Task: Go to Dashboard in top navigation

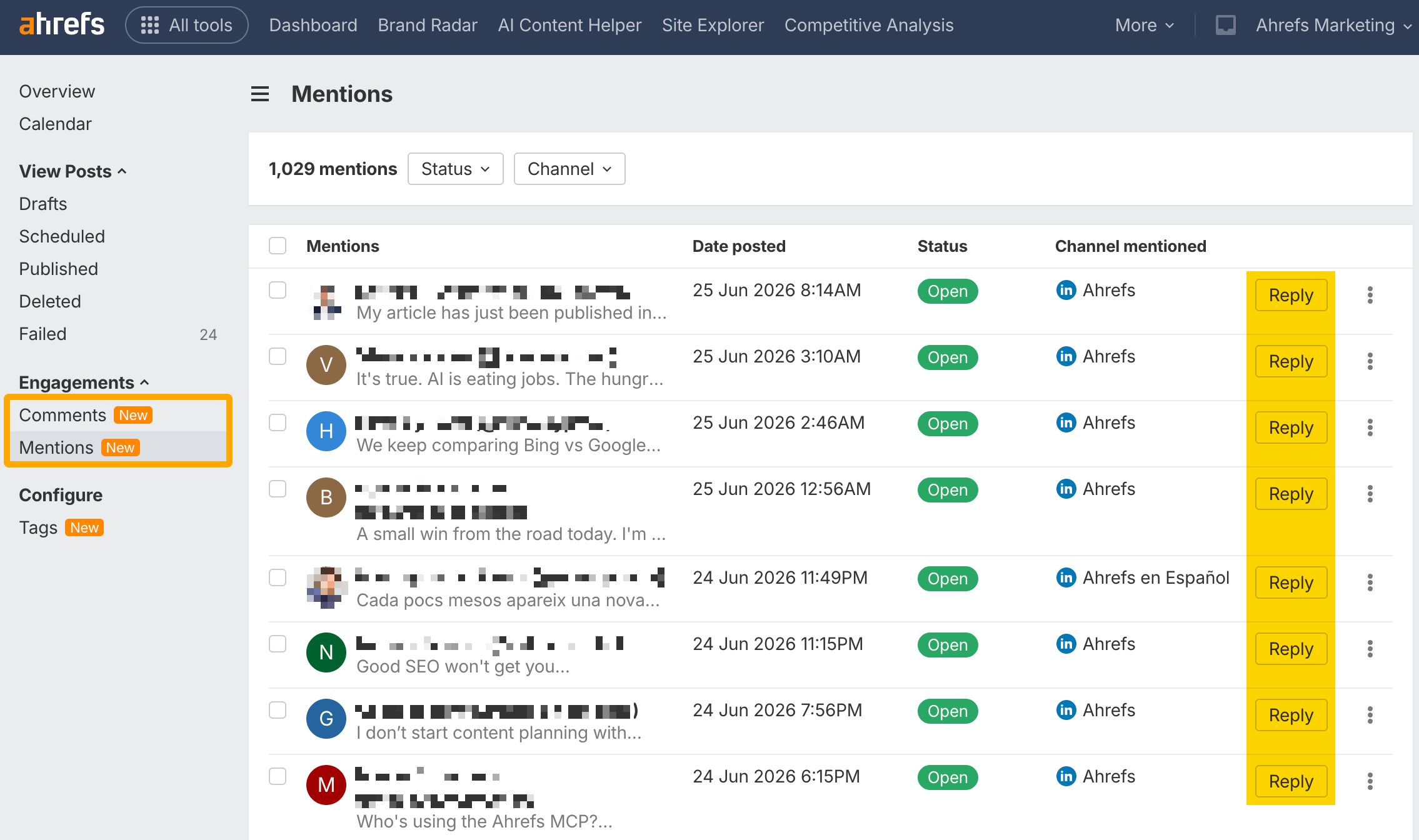Action: (x=313, y=25)
